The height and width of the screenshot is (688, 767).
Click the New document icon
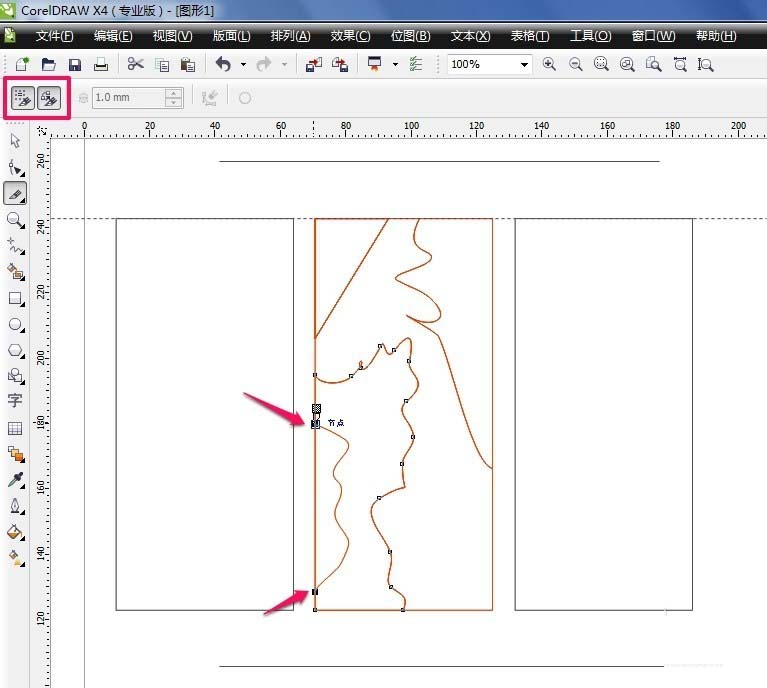coord(22,64)
